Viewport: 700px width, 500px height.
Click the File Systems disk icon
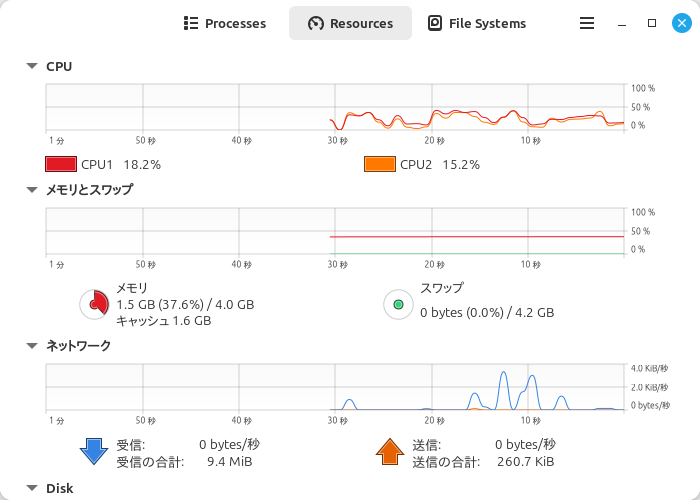click(x=435, y=23)
